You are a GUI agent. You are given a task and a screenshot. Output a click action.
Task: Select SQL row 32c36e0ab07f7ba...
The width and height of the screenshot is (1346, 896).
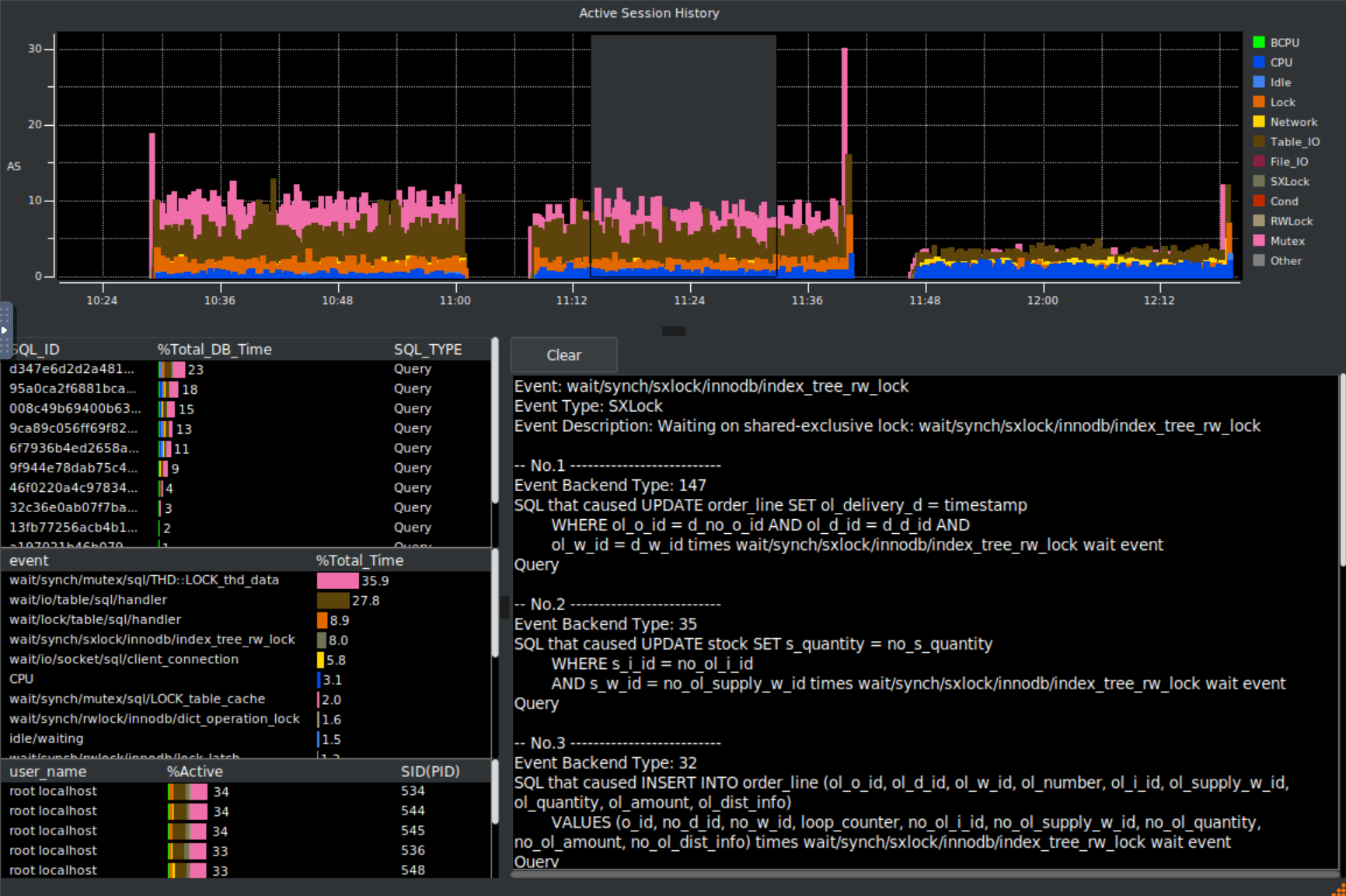pyautogui.click(x=246, y=507)
